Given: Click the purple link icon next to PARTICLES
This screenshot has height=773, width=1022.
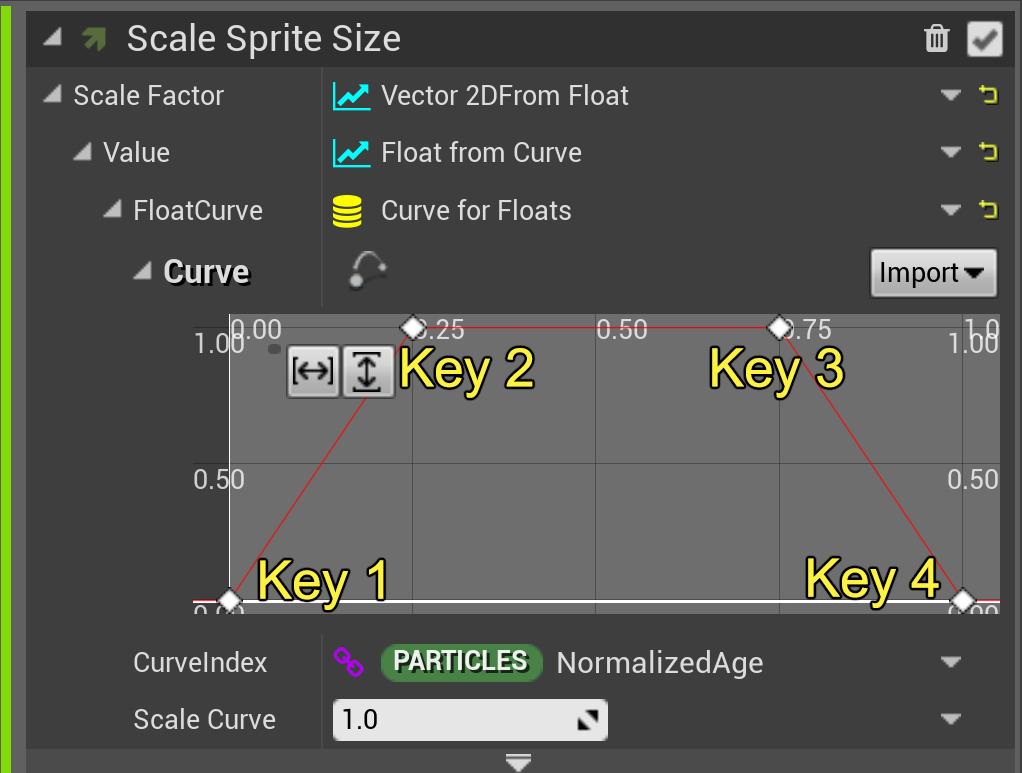Looking at the screenshot, I should [x=348, y=662].
